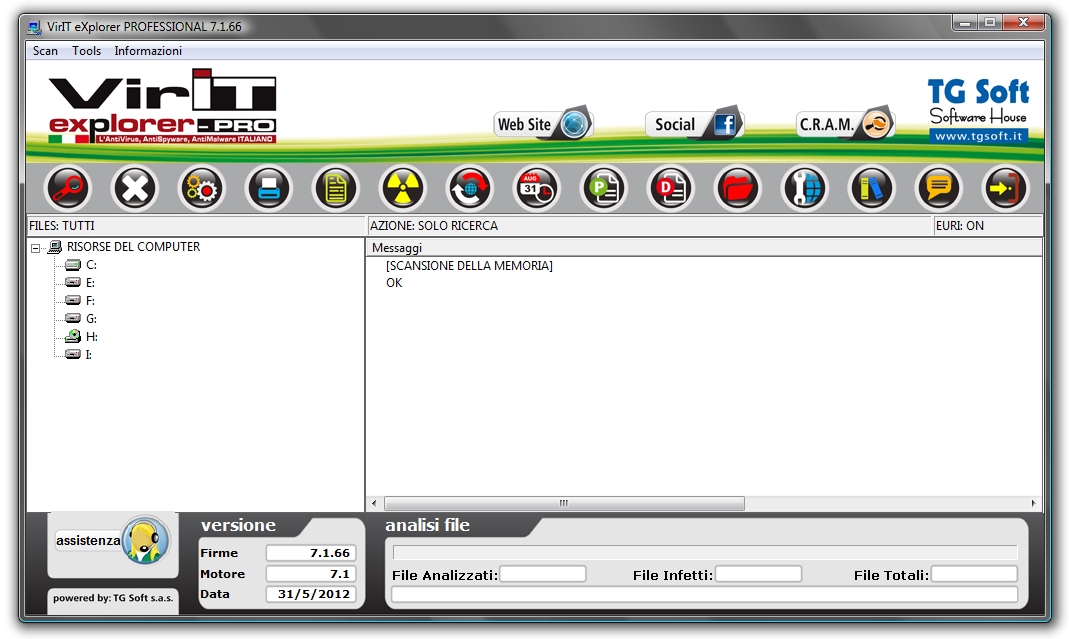Click the yellow chat message icon
This screenshot has width=1069, height=639.
(938, 188)
